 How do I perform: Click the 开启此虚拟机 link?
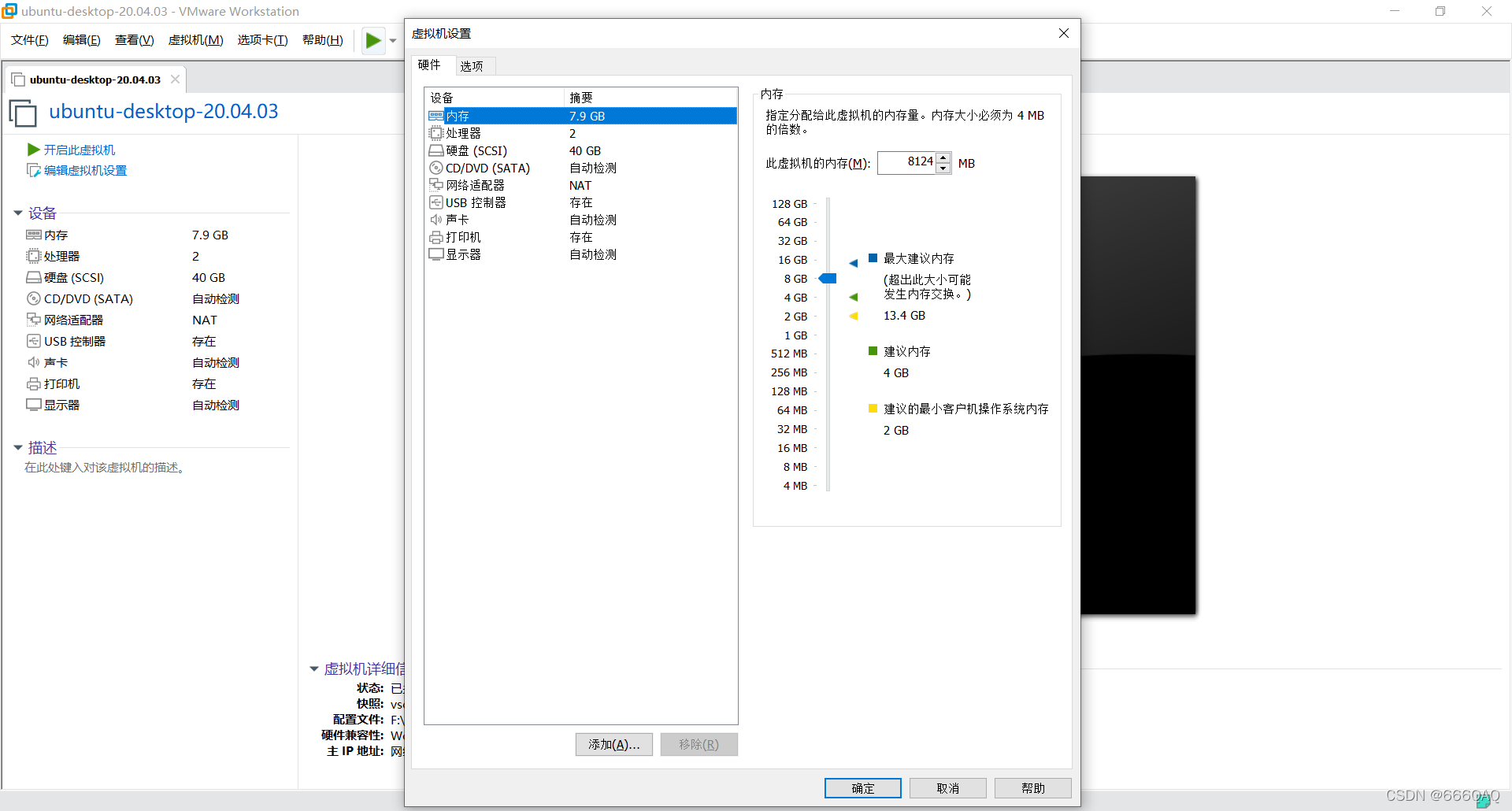click(x=80, y=150)
